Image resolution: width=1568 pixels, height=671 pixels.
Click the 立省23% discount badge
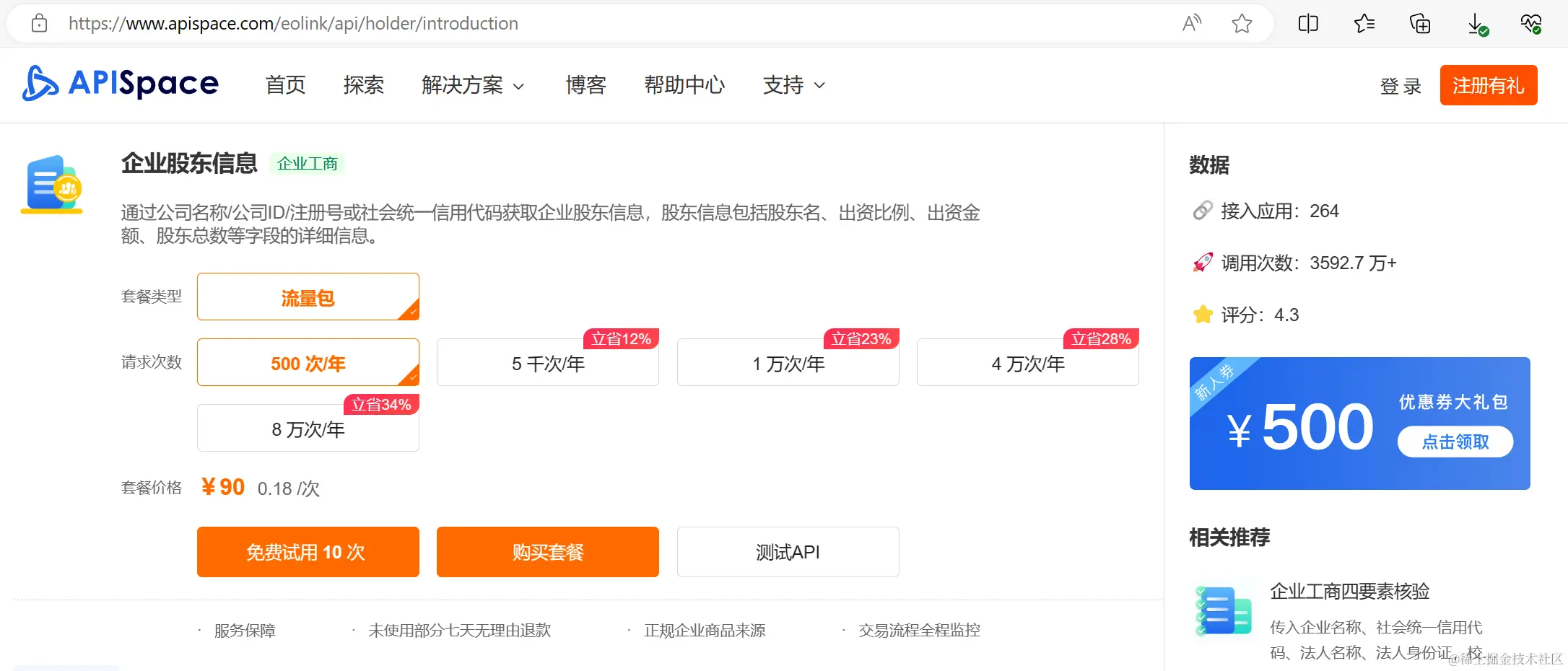pyautogui.click(x=861, y=338)
